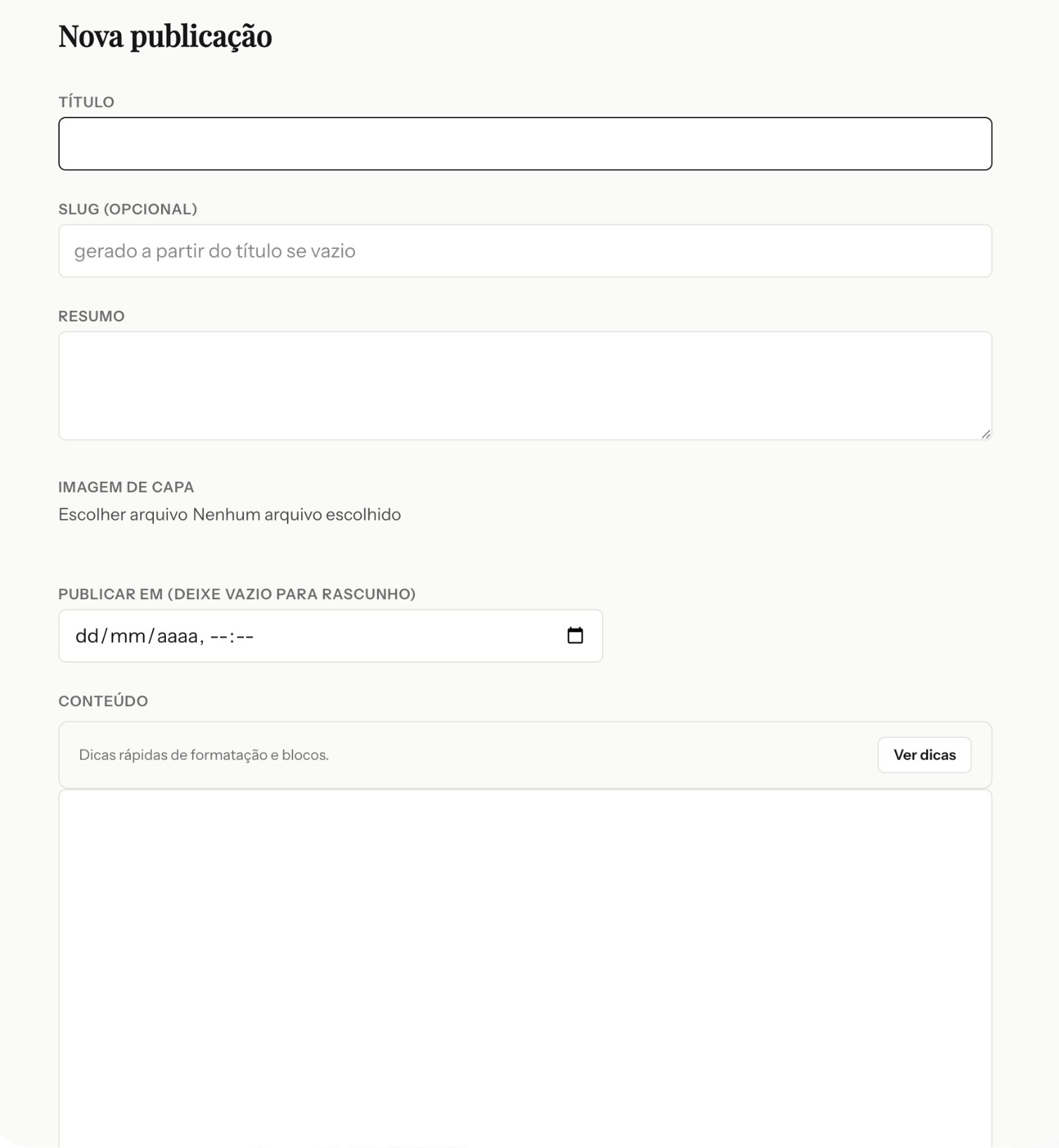This screenshot has width=1059, height=1148.
Task: Click the 'Dicas rápidas de formatação' hint text
Action: (x=204, y=755)
